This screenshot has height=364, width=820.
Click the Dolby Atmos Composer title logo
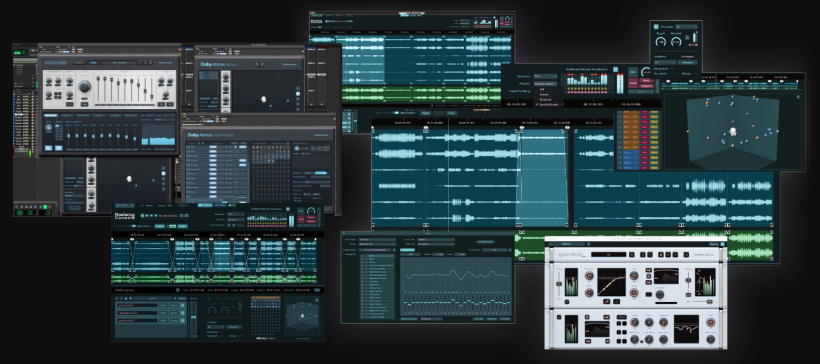click(x=210, y=135)
